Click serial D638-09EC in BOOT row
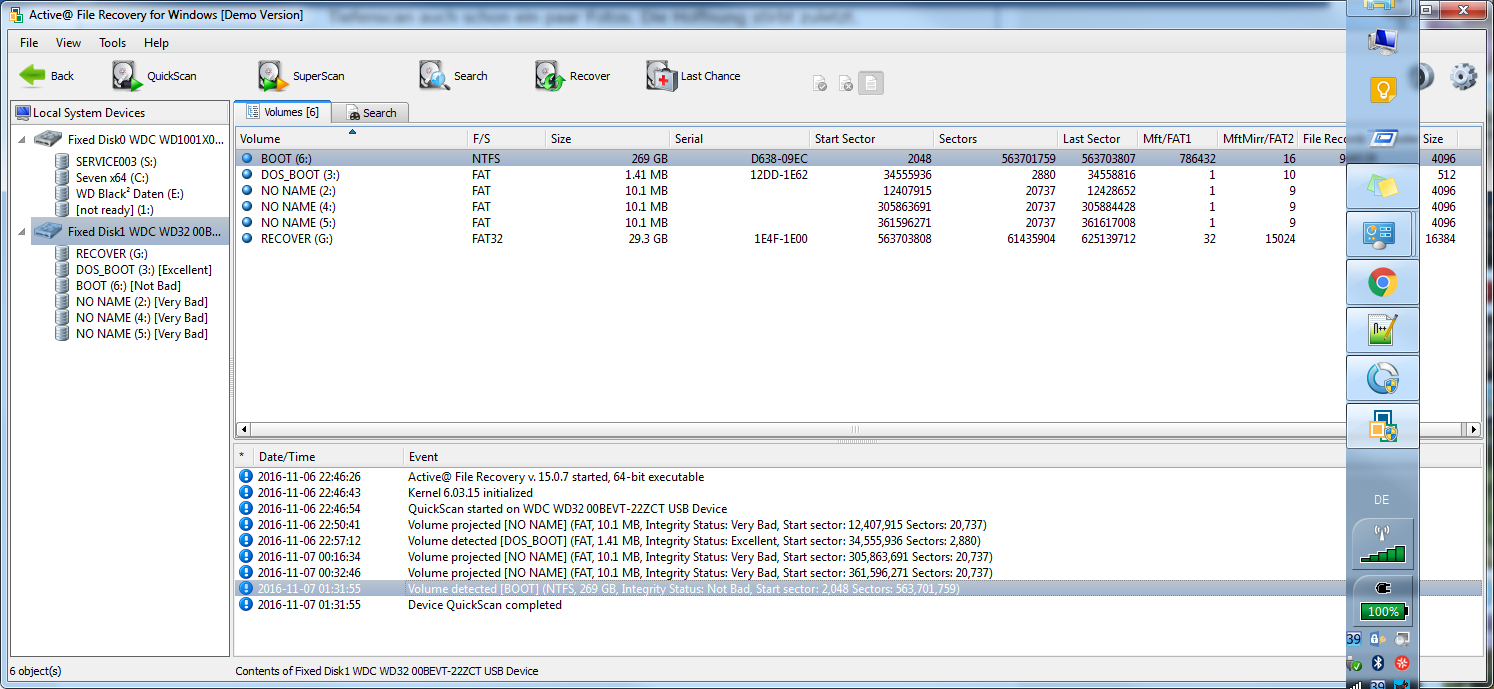Screen dimensions: 1494x689 (x=779, y=159)
